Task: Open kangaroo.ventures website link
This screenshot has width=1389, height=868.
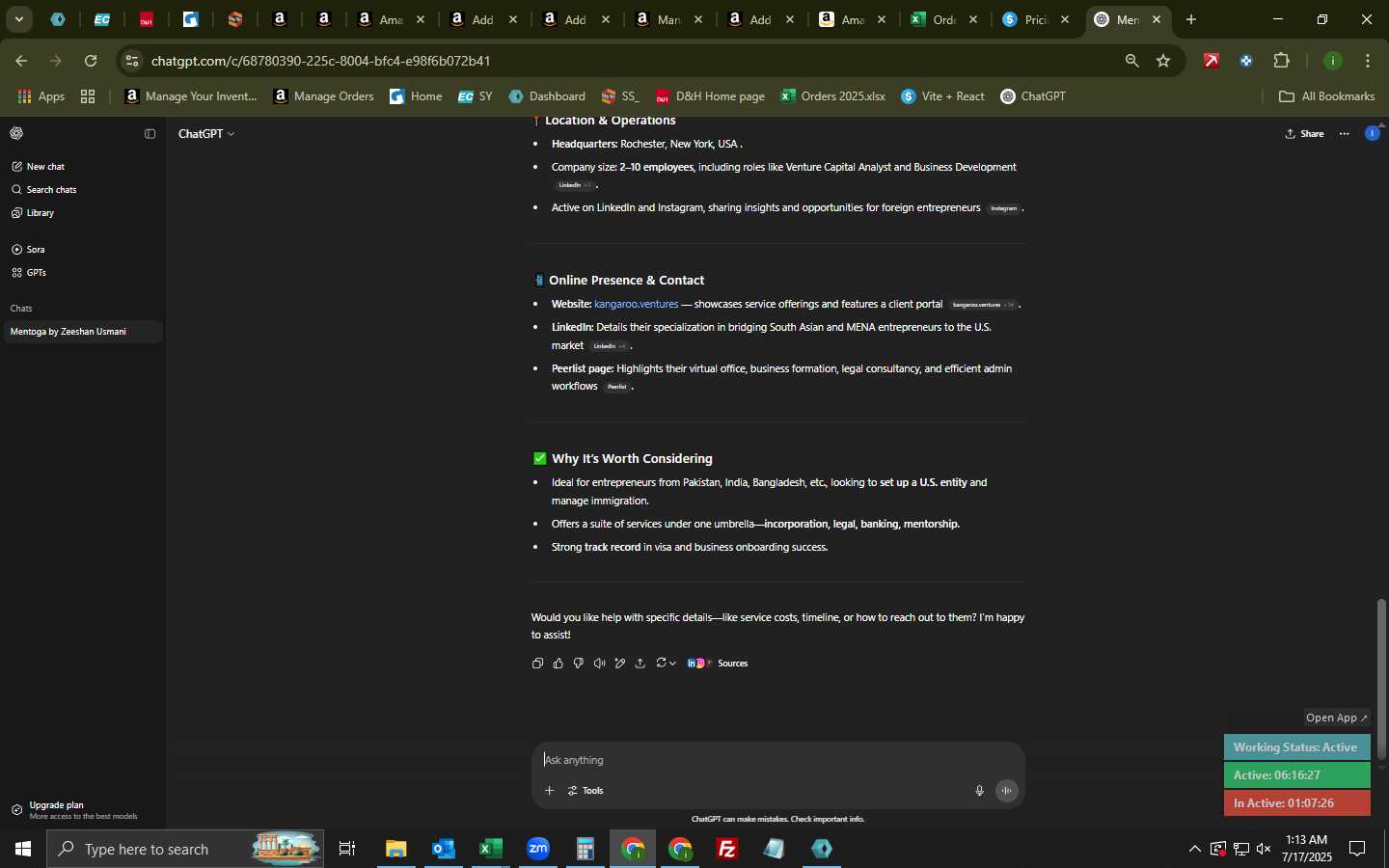Action: pyautogui.click(x=637, y=304)
